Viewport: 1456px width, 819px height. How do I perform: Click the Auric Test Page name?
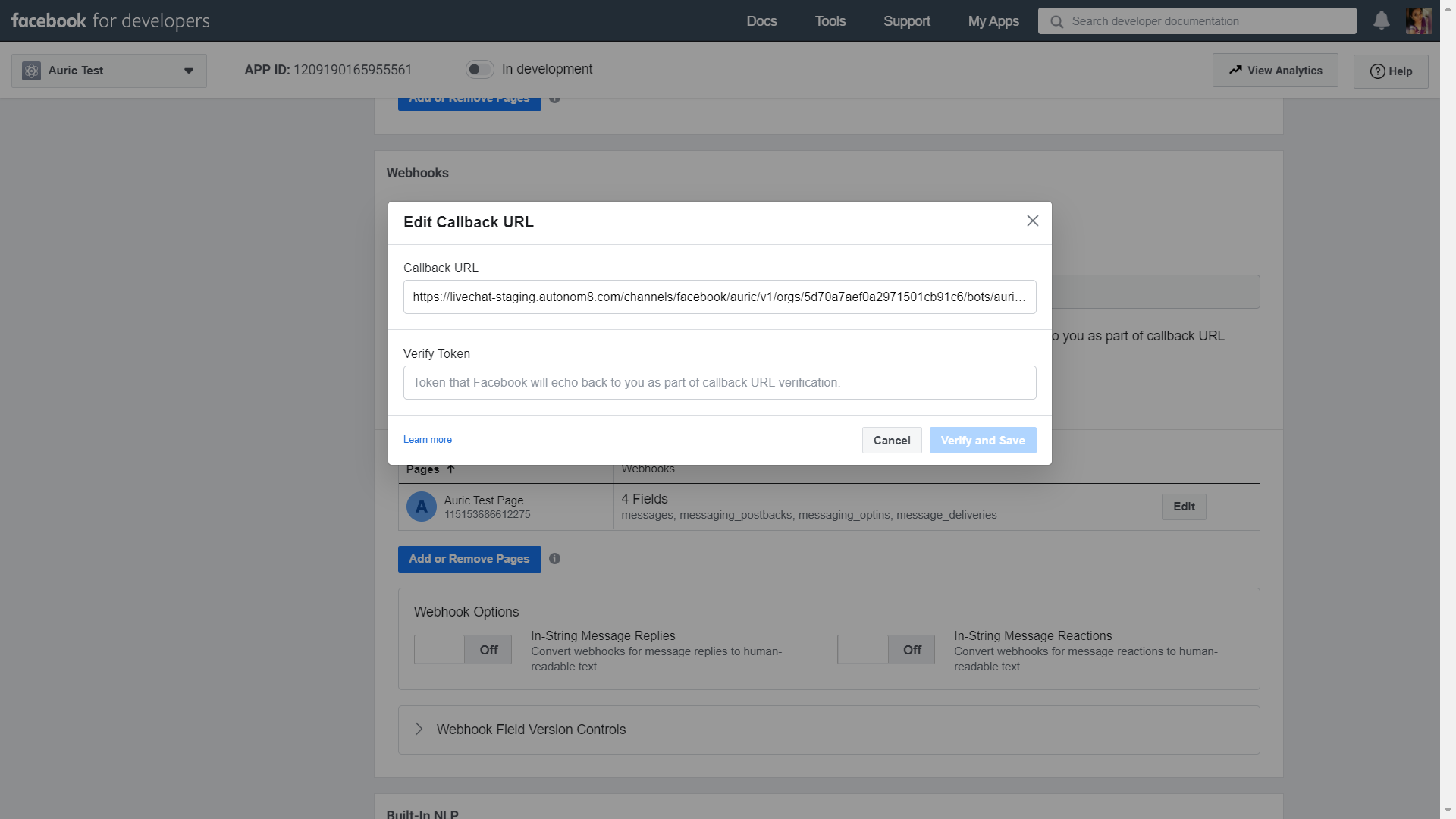[484, 500]
